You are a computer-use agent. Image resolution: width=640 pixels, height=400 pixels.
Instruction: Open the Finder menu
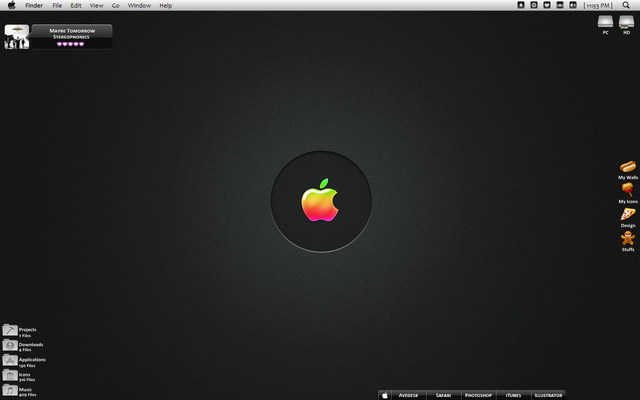34,5
